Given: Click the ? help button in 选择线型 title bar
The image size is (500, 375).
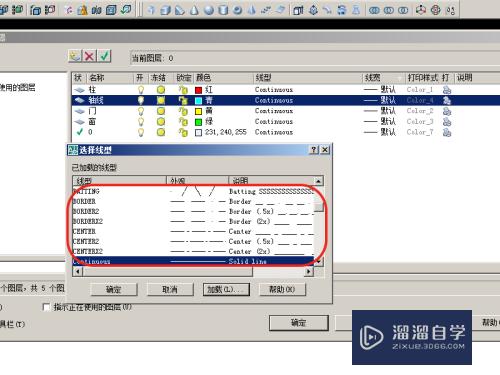Looking at the screenshot, I should click(314, 150).
